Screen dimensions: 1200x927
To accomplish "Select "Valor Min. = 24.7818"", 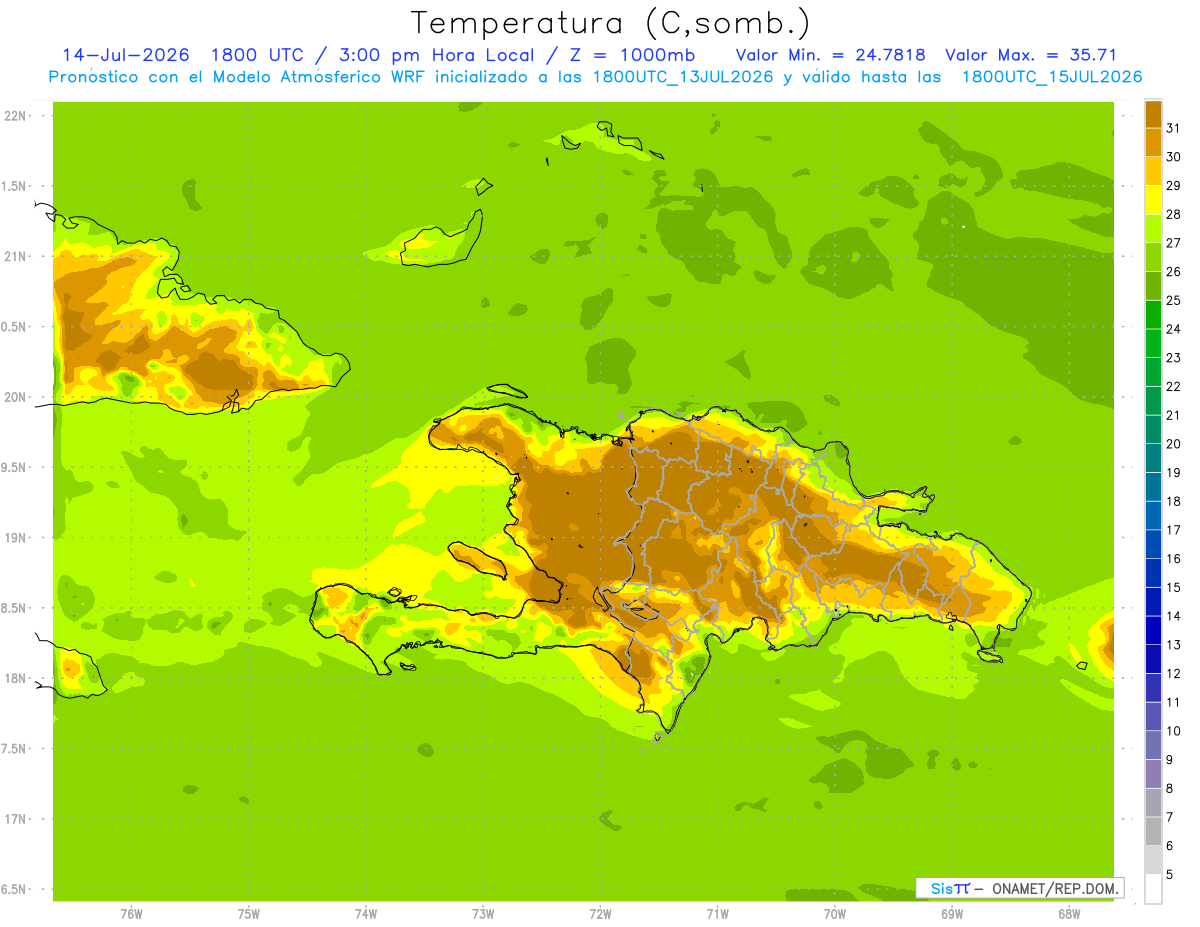I will coord(830,55).
